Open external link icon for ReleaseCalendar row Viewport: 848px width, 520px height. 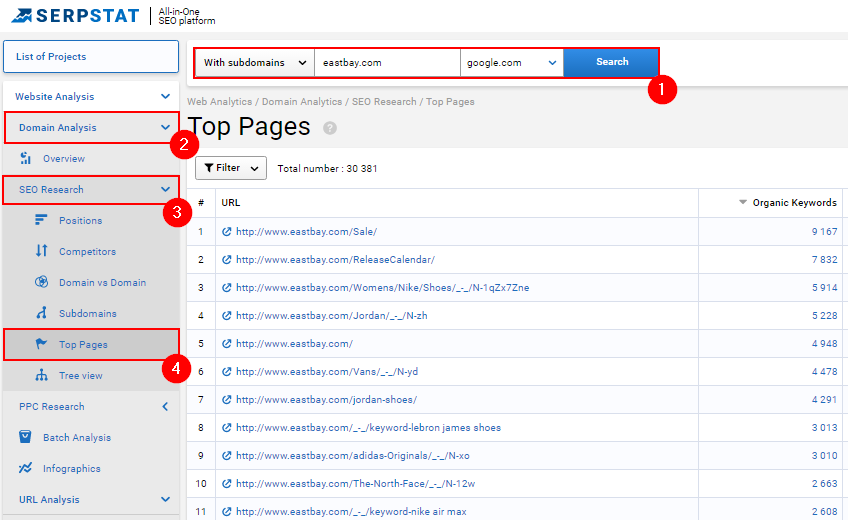(227, 260)
